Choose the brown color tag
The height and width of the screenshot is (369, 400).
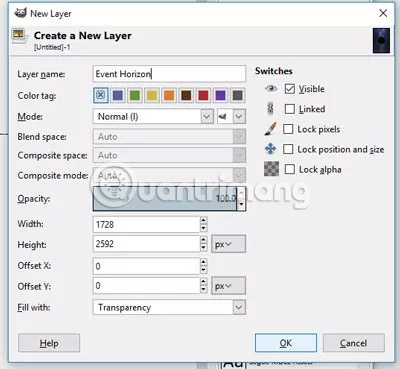pos(186,96)
